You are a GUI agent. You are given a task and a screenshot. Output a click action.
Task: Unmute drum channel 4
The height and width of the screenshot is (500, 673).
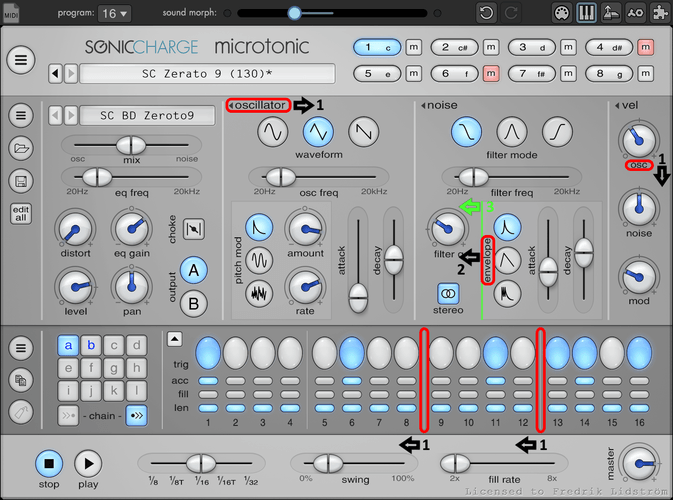point(646,47)
